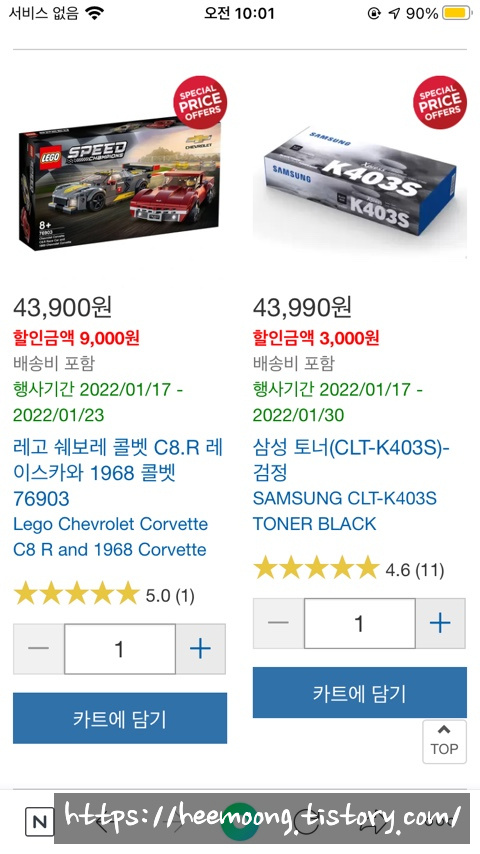Decrease Samsung toner quantity with minus

[x=278, y=623]
